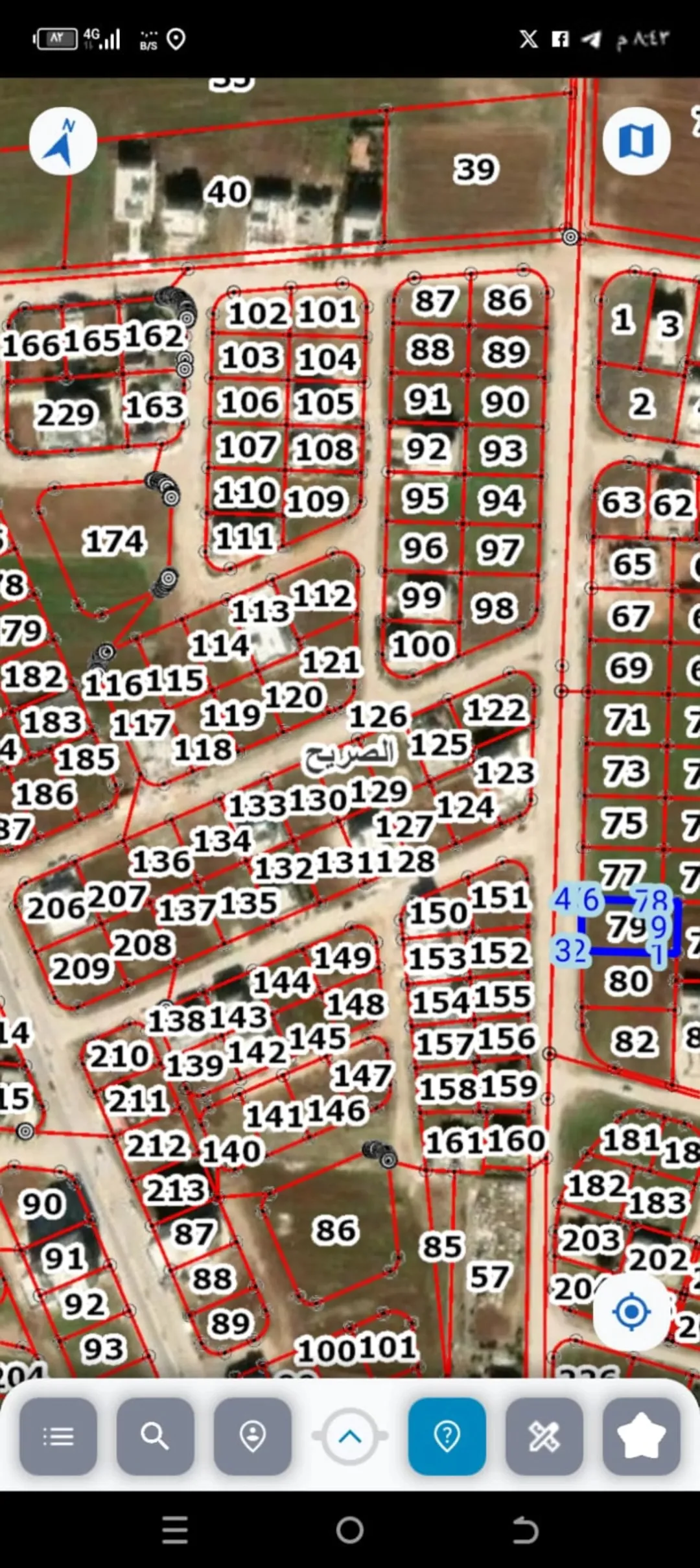Open the Android recent apps button
Screen dimensions: 700x1568
pyautogui.click(x=175, y=1530)
